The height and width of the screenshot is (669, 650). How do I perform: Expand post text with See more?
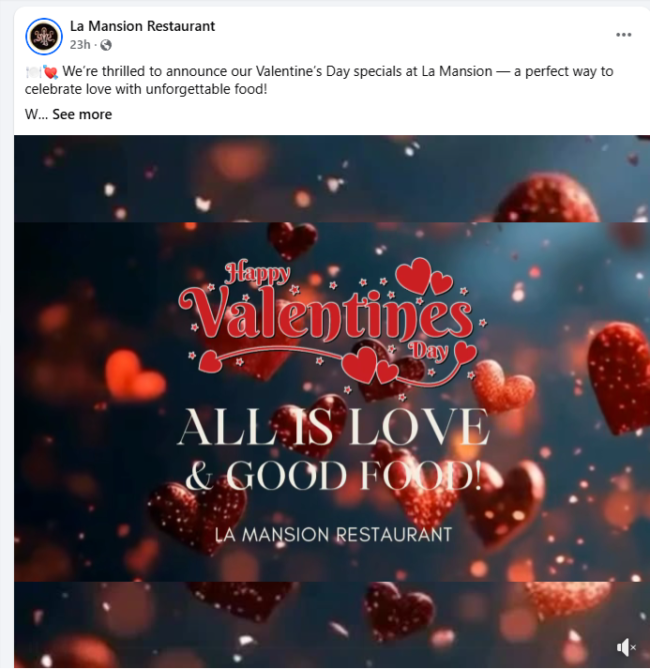click(82, 114)
